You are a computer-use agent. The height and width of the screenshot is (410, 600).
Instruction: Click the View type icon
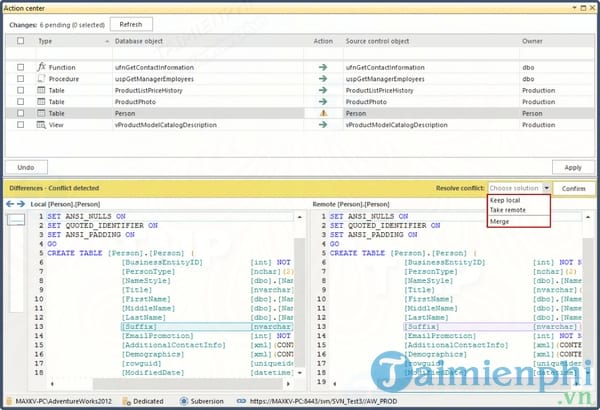[x=41, y=124]
